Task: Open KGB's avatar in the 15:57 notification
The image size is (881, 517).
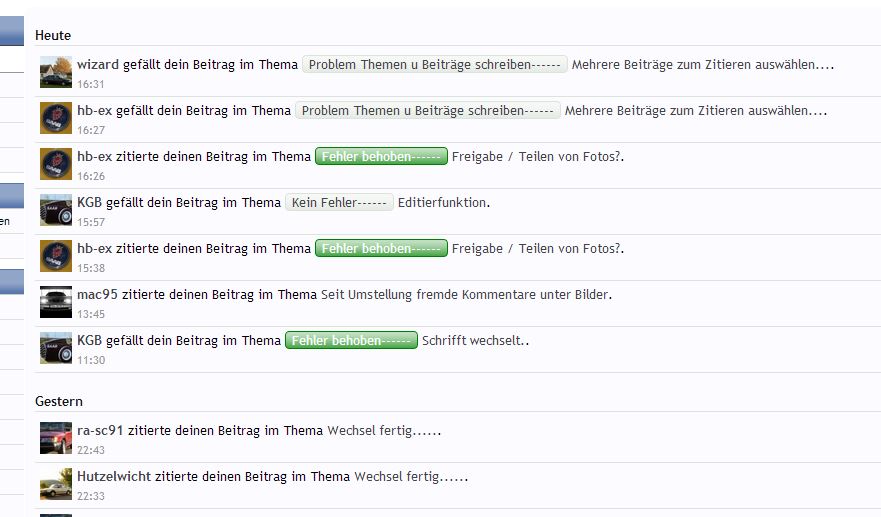Action: click(56, 210)
